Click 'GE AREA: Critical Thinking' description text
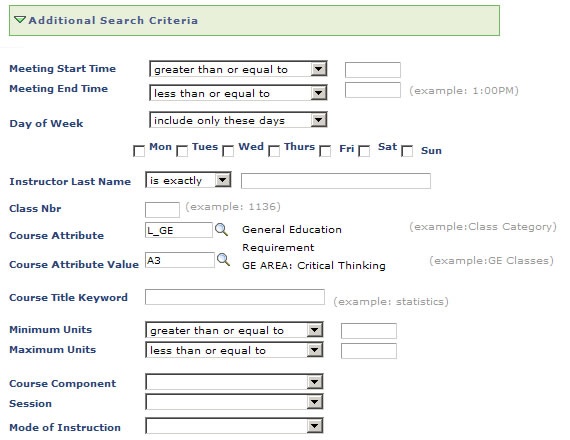The height and width of the screenshot is (440, 570). click(x=314, y=265)
